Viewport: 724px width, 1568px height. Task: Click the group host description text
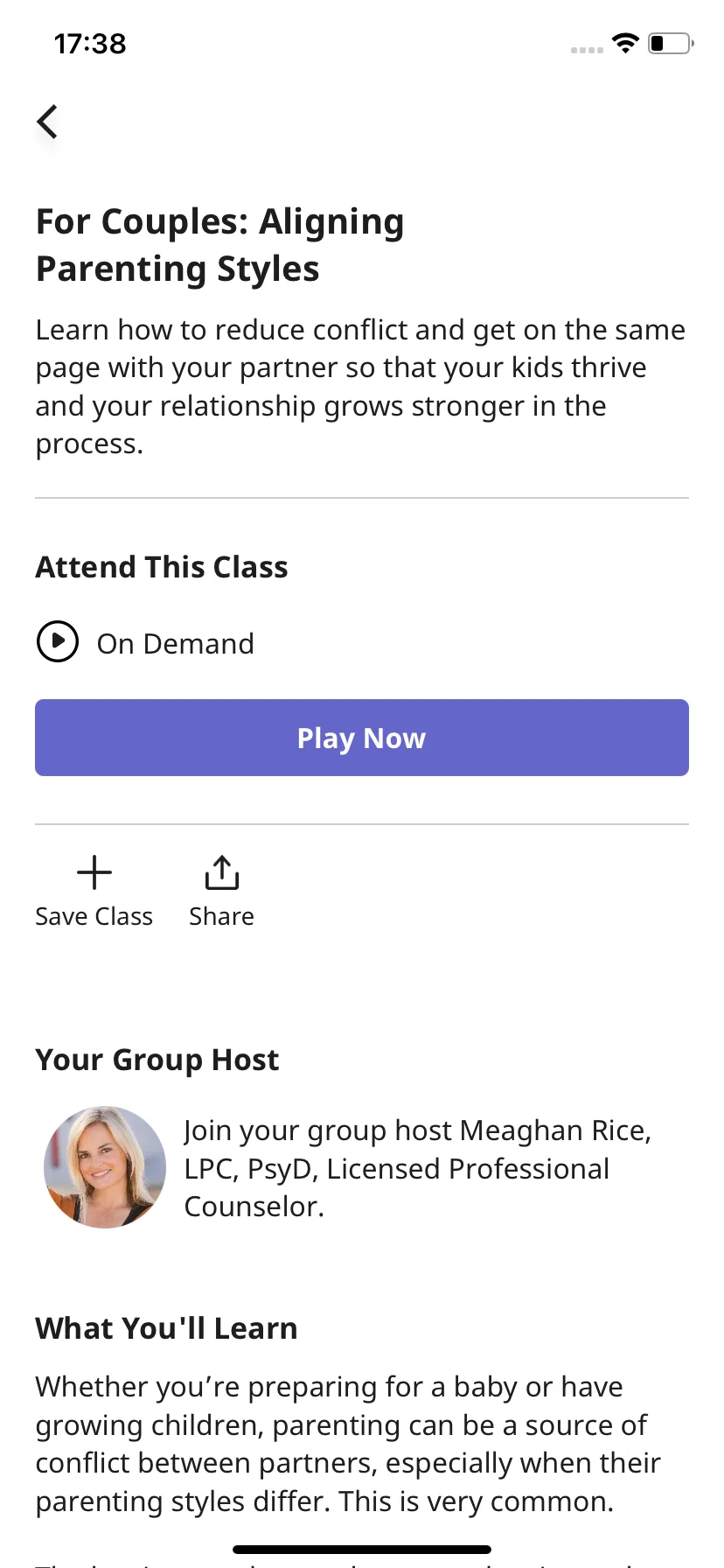click(x=418, y=1168)
